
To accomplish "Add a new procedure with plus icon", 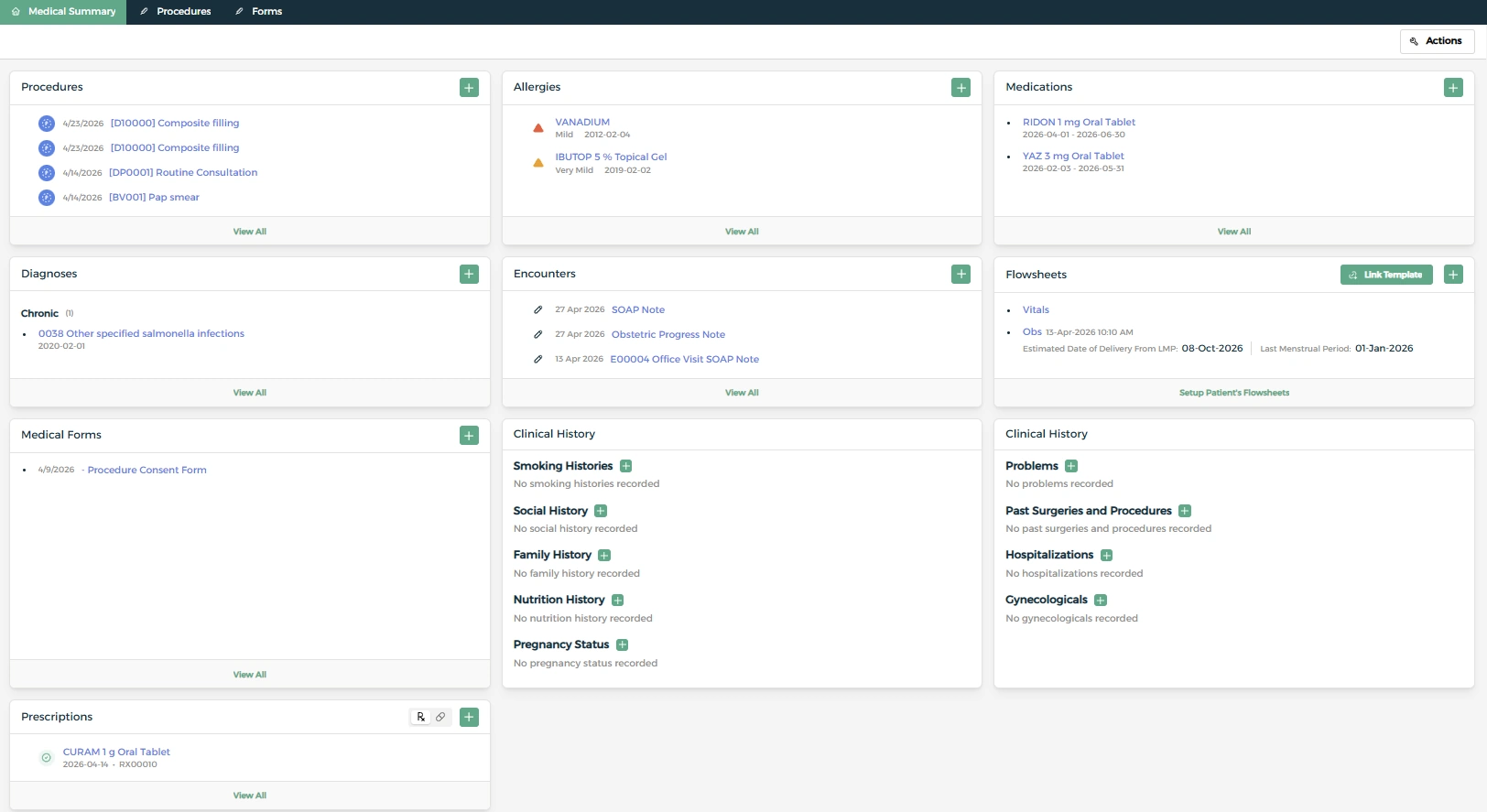I will coord(469,88).
